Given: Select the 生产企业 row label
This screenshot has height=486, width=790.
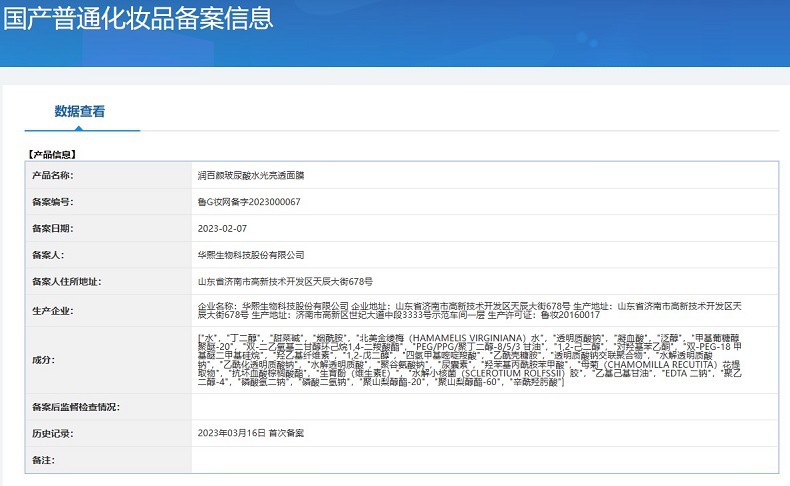Looking at the screenshot, I should click(54, 310).
